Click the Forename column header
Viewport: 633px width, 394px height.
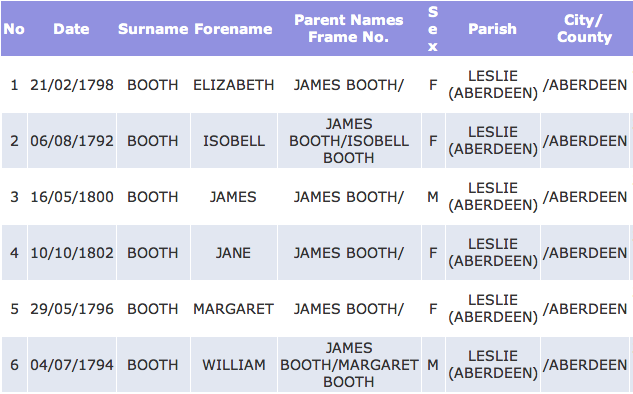click(233, 29)
